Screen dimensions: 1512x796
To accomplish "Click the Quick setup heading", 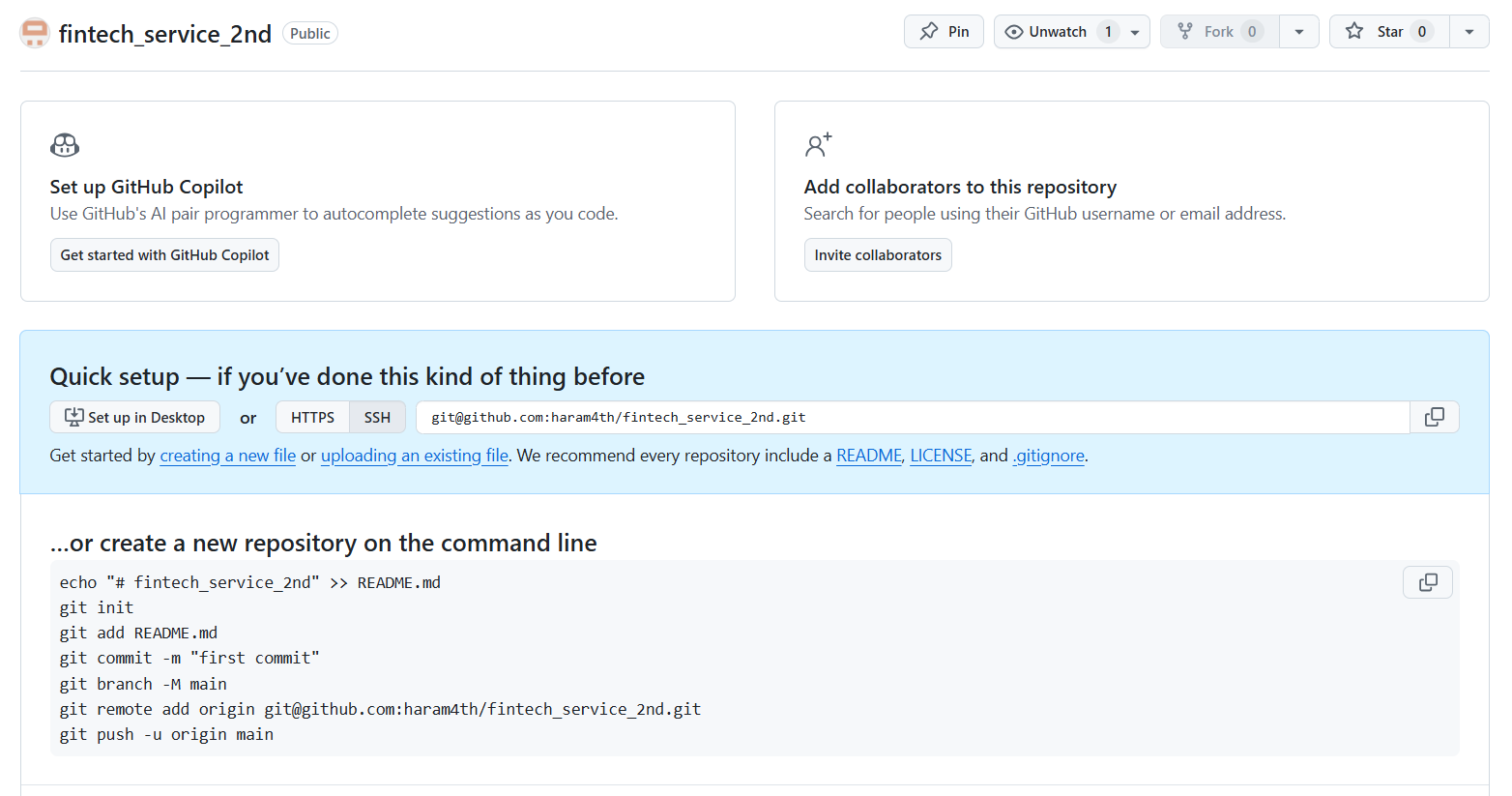I will pos(347,376).
